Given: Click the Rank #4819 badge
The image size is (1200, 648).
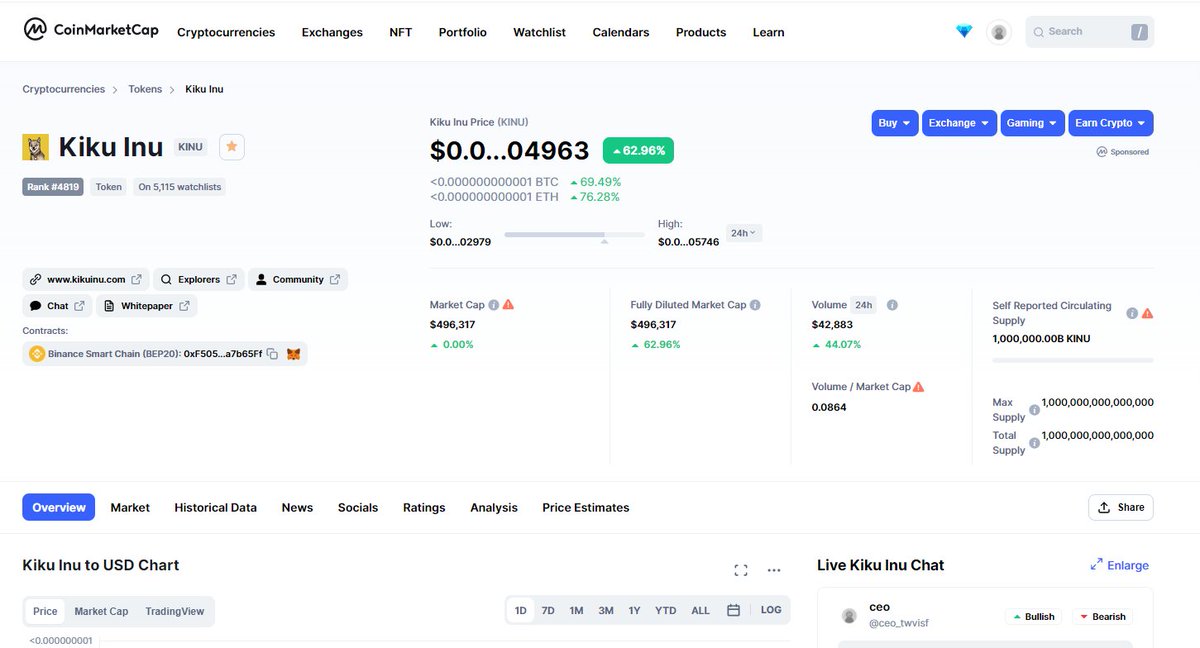Looking at the screenshot, I should [x=53, y=186].
